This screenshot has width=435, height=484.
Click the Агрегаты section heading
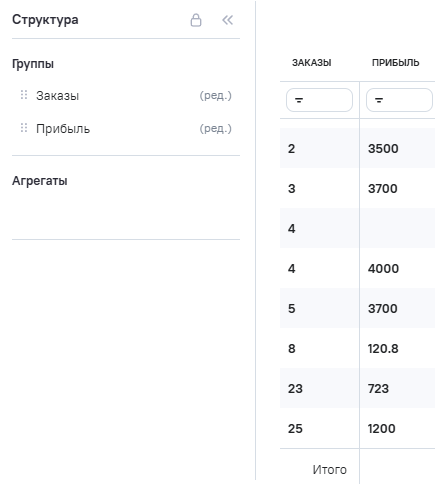pos(40,181)
